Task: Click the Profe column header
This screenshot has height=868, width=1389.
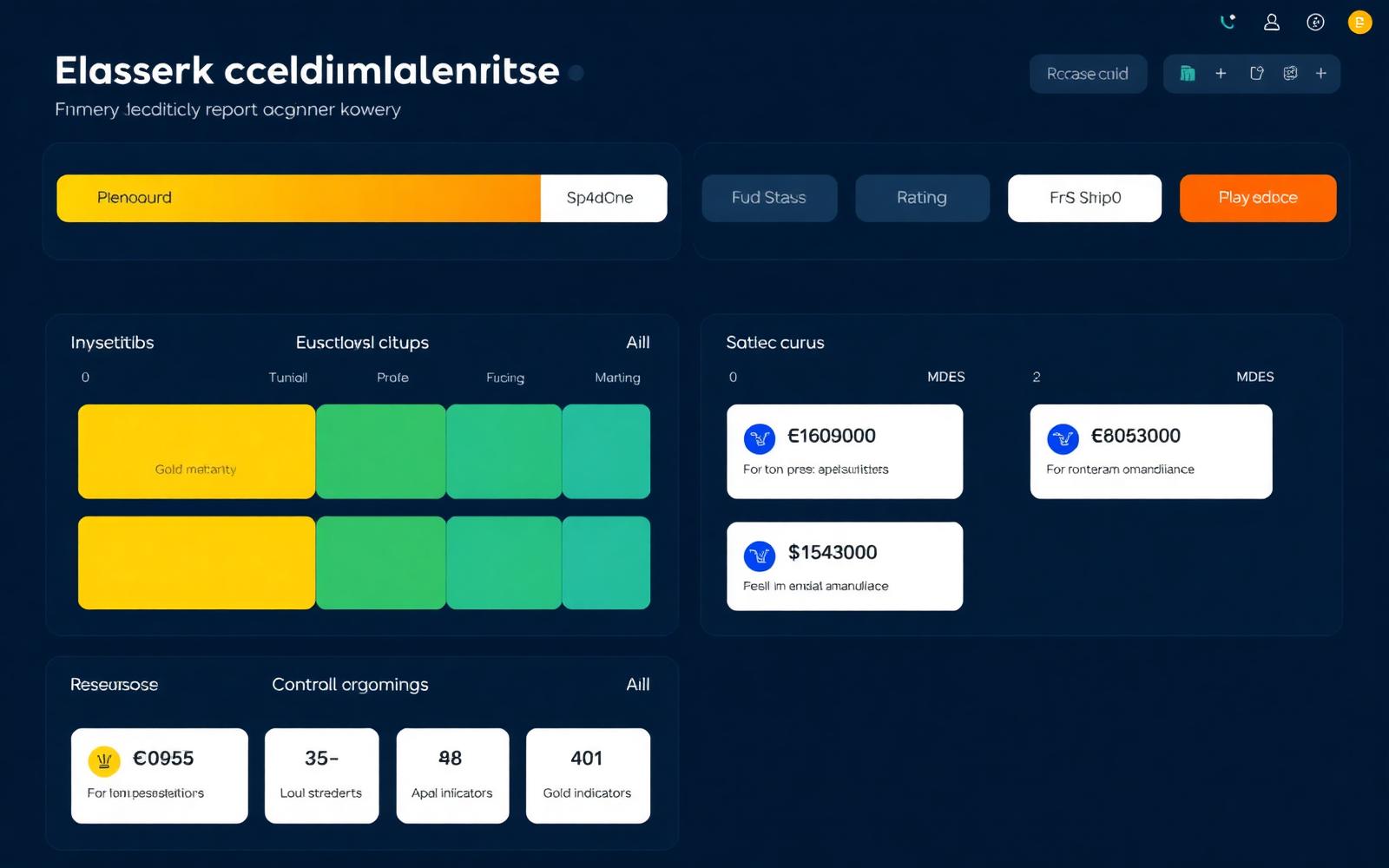Action: 392,378
